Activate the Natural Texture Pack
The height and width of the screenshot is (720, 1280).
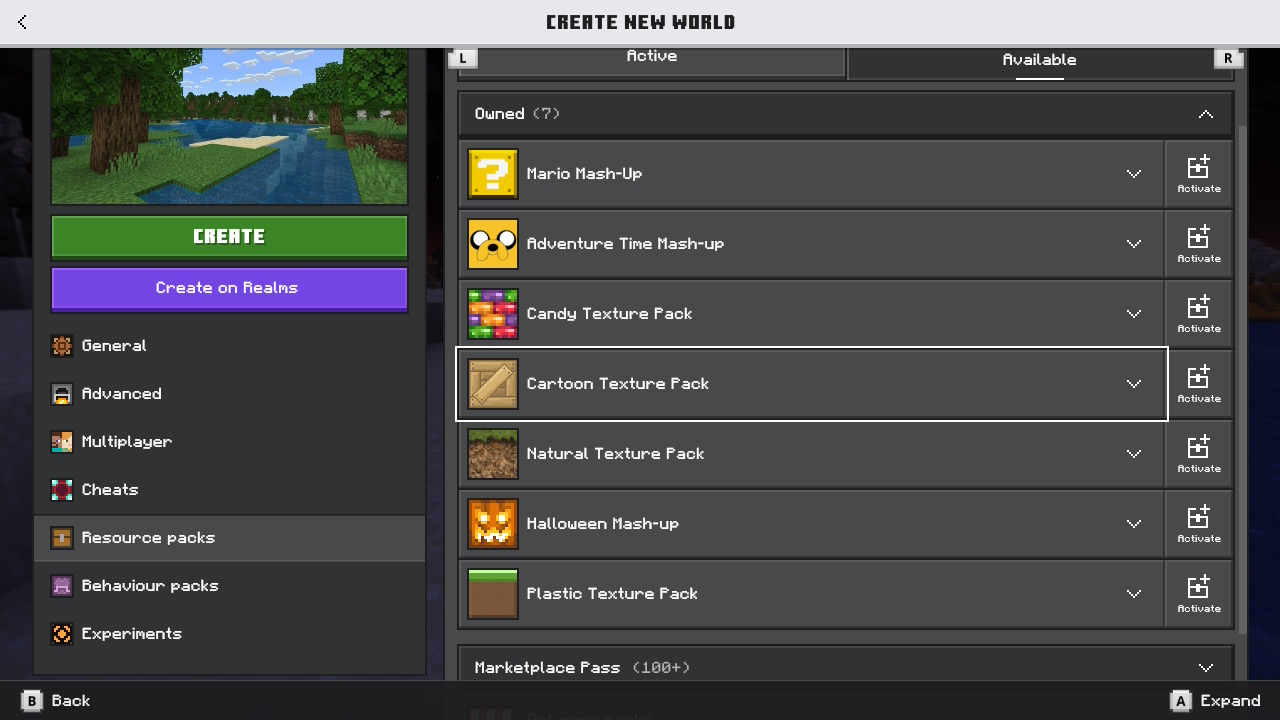(x=1199, y=454)
